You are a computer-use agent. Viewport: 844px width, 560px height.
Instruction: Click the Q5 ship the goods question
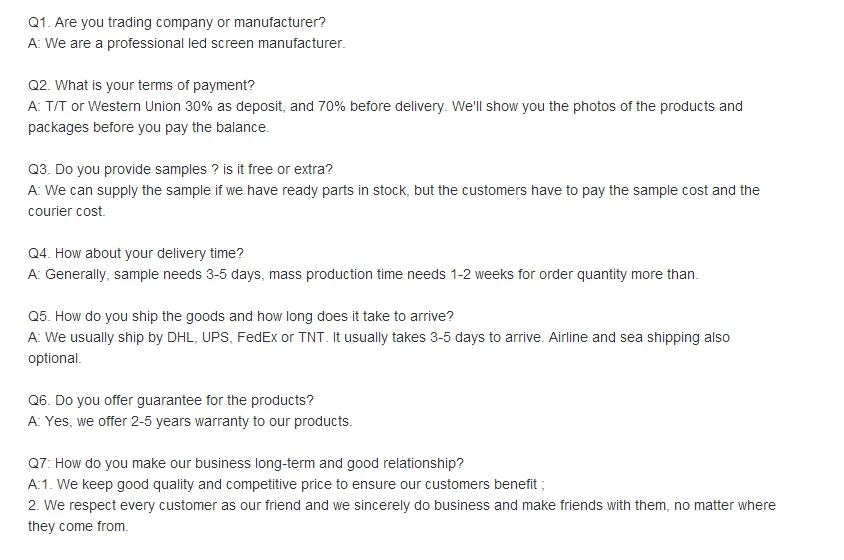241,317
